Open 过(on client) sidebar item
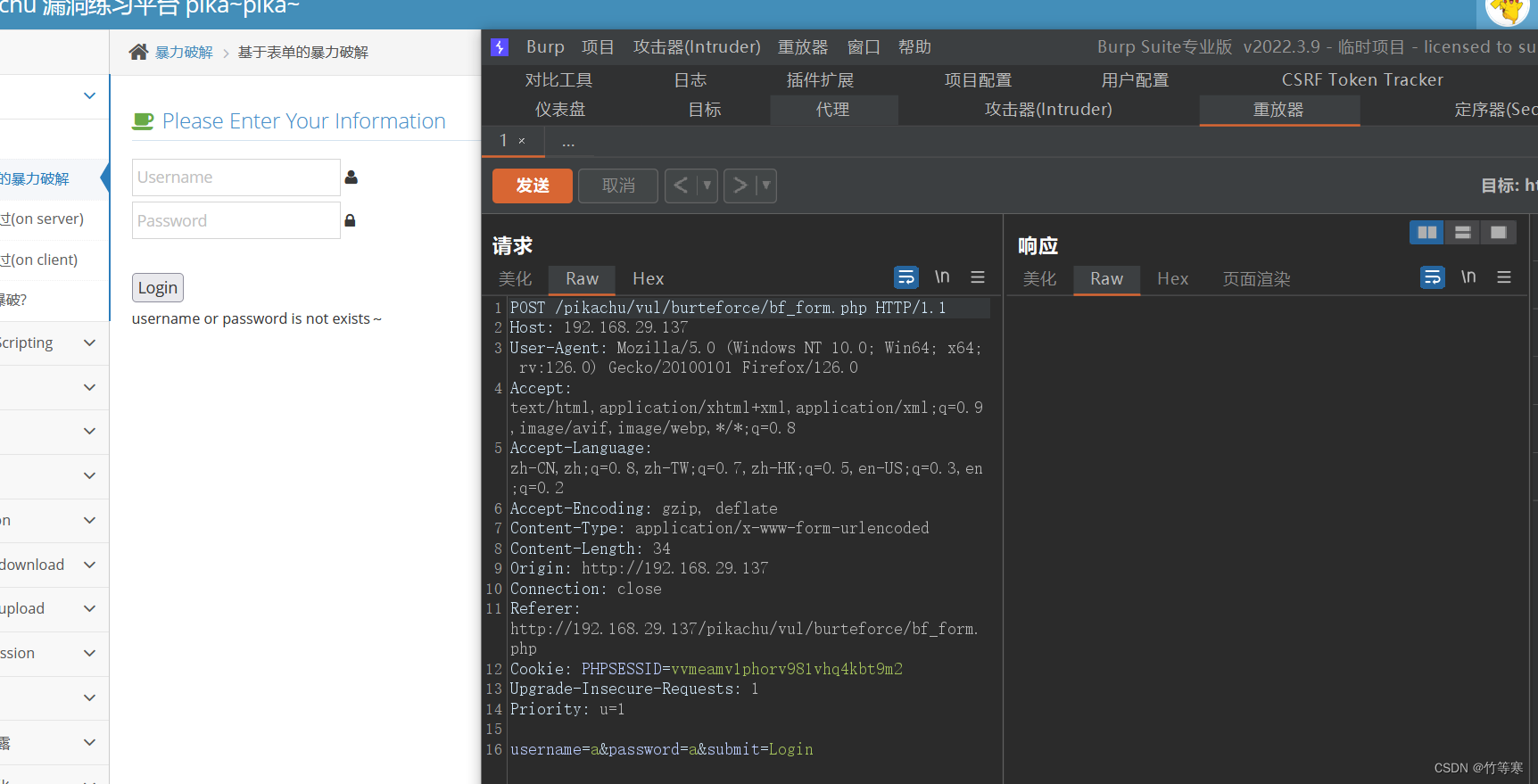 coord(39,260)
